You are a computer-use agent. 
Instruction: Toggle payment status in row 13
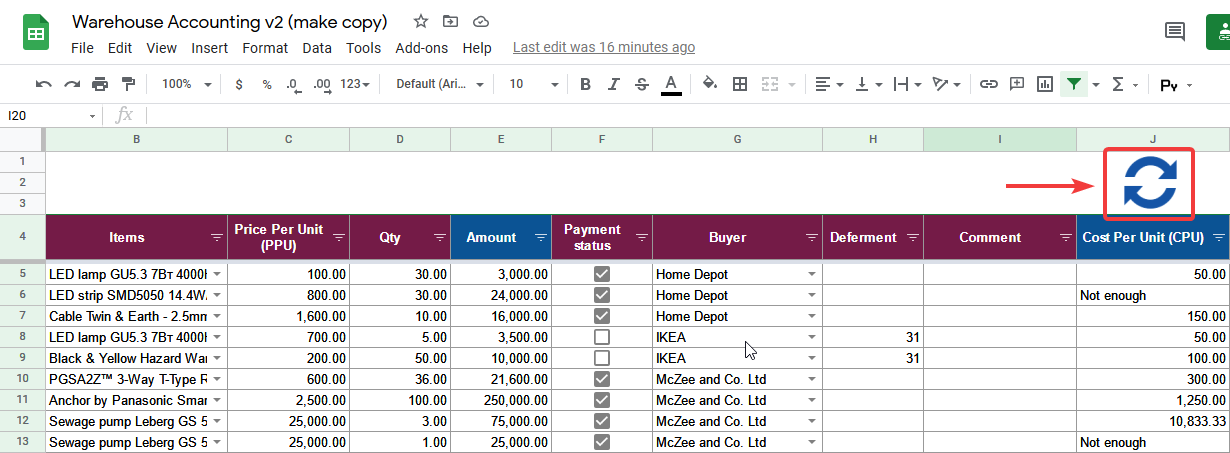(x=602, y=442)
